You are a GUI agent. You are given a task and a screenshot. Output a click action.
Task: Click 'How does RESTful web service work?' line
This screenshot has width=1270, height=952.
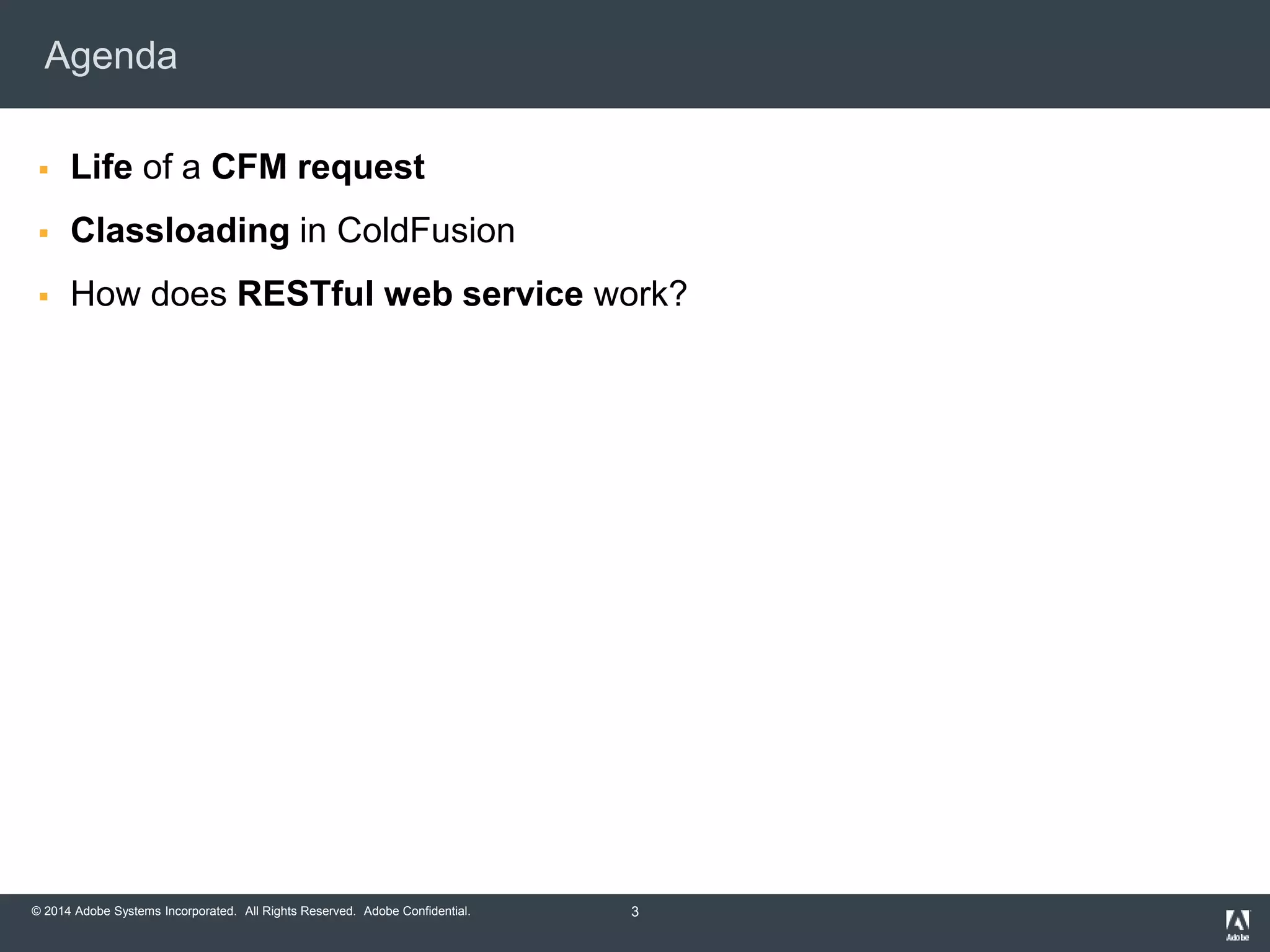click(x=379, y=294)
